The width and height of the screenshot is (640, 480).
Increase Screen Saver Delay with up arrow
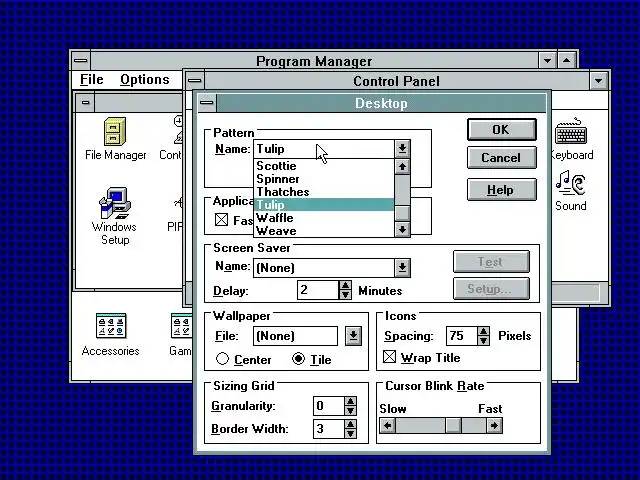345,285
